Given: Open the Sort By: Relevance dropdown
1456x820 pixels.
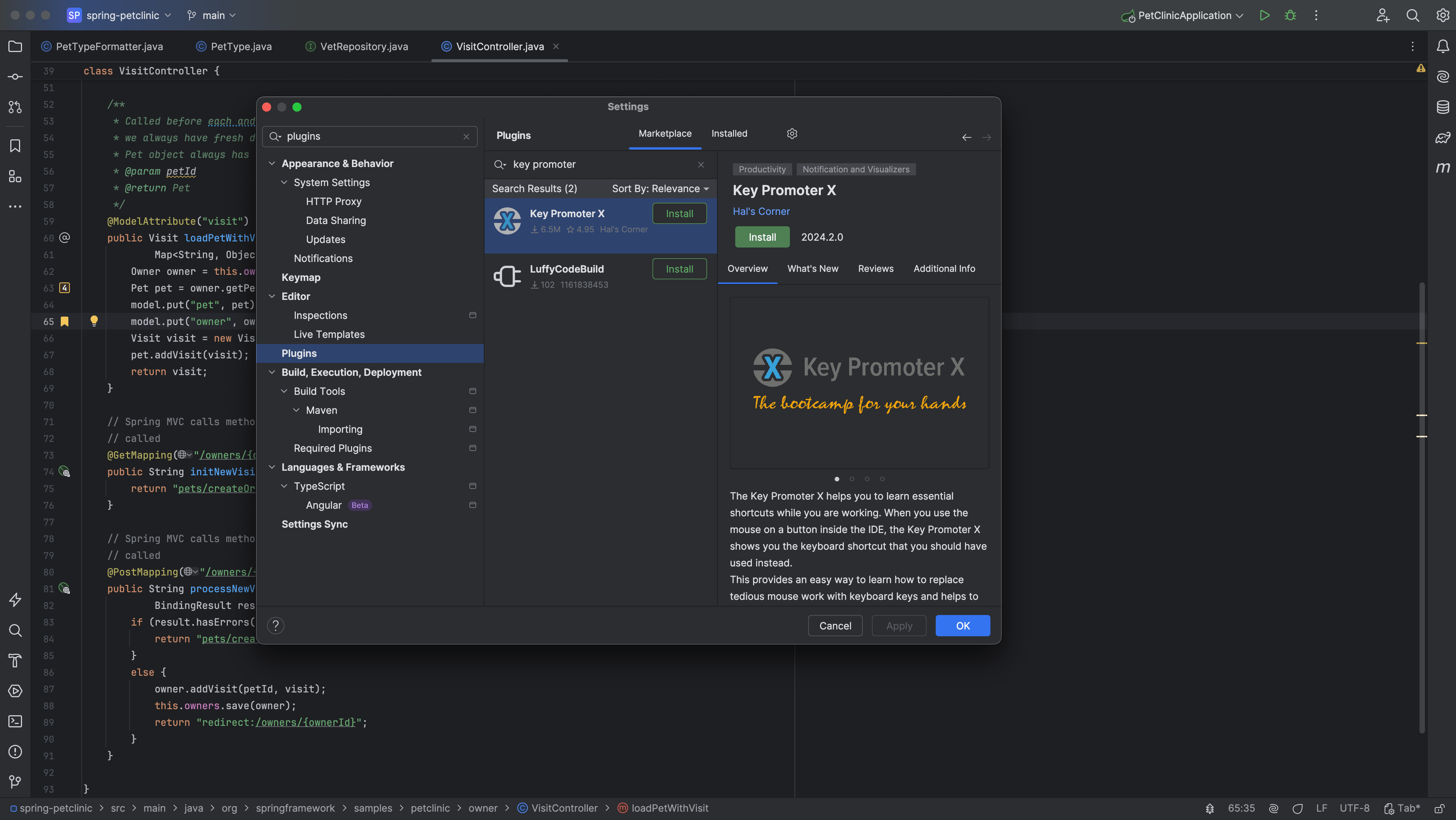Looking at the screenshot, I should [x=660, y=189].
